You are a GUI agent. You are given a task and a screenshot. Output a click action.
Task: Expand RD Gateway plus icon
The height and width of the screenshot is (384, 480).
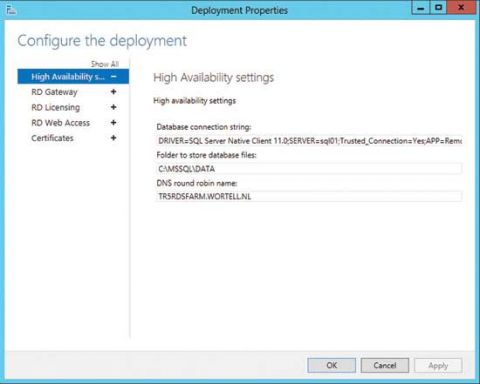[x=114, y=92]
